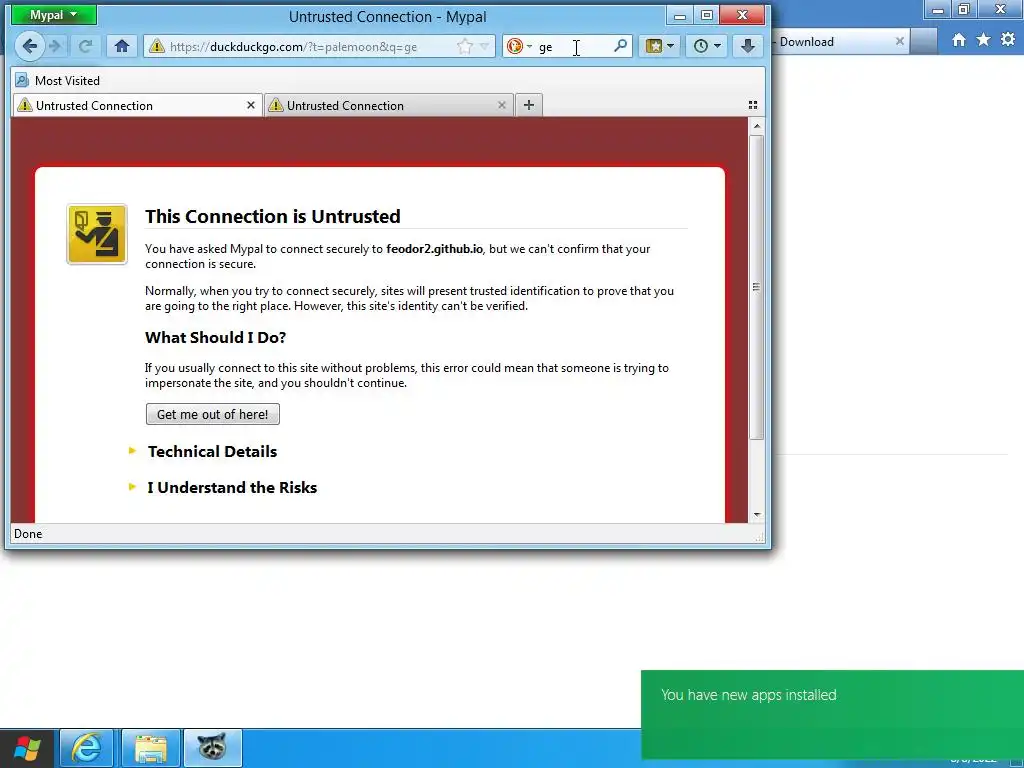
Task: Go back with the Back arrow button
Action: (x=29, y=46)
